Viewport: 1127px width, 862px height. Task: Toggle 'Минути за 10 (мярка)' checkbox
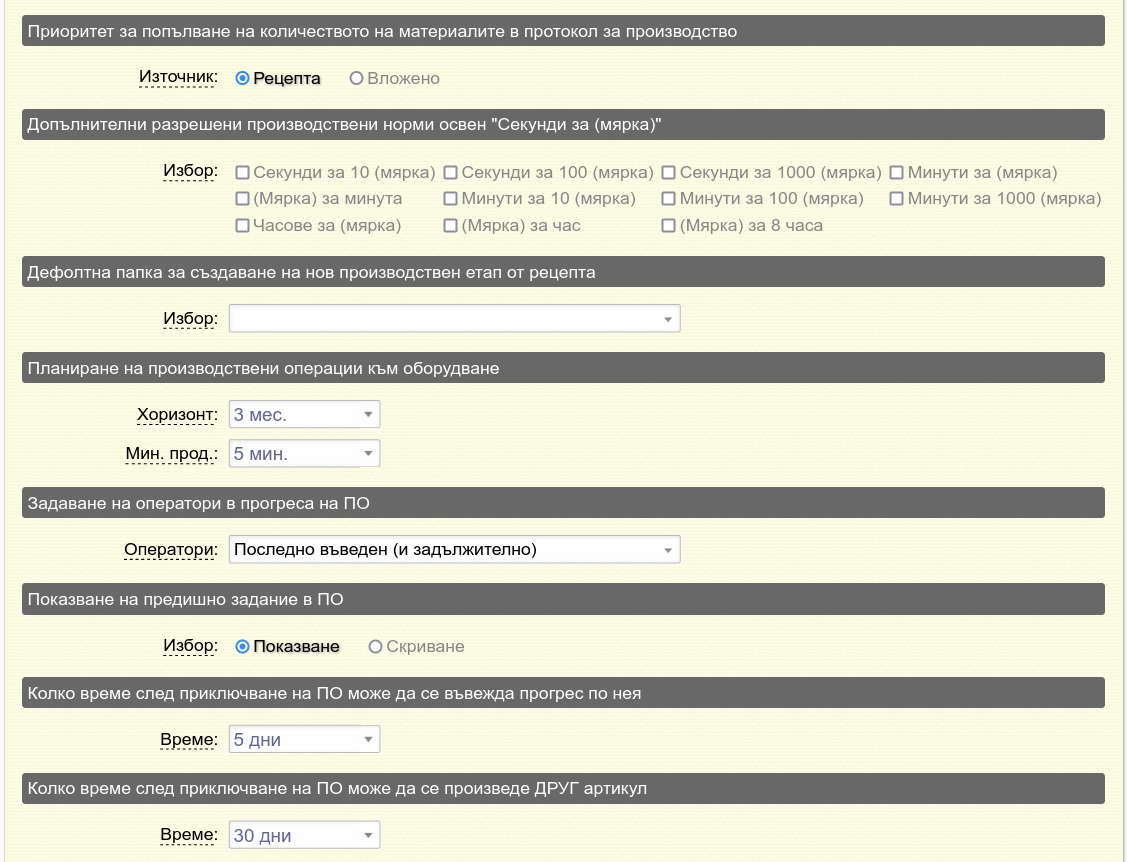pyautogui.click(x=450, y=199)
